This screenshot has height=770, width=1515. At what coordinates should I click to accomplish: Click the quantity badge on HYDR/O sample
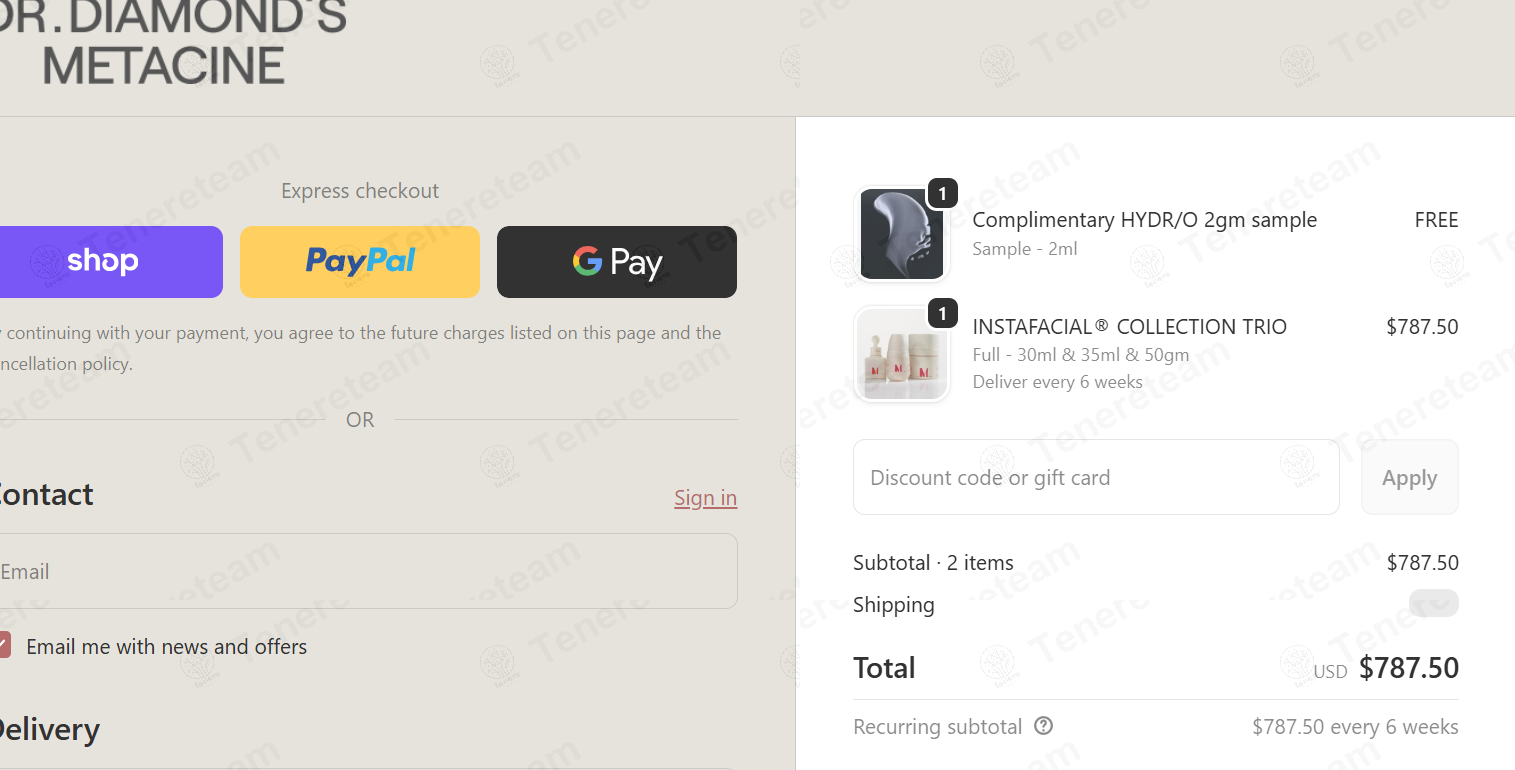tap(943, 194)
